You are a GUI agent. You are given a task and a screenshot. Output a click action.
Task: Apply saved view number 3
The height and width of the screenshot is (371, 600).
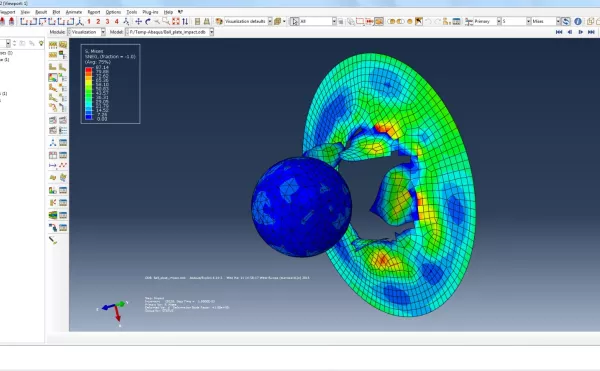(x=108, y=22)
